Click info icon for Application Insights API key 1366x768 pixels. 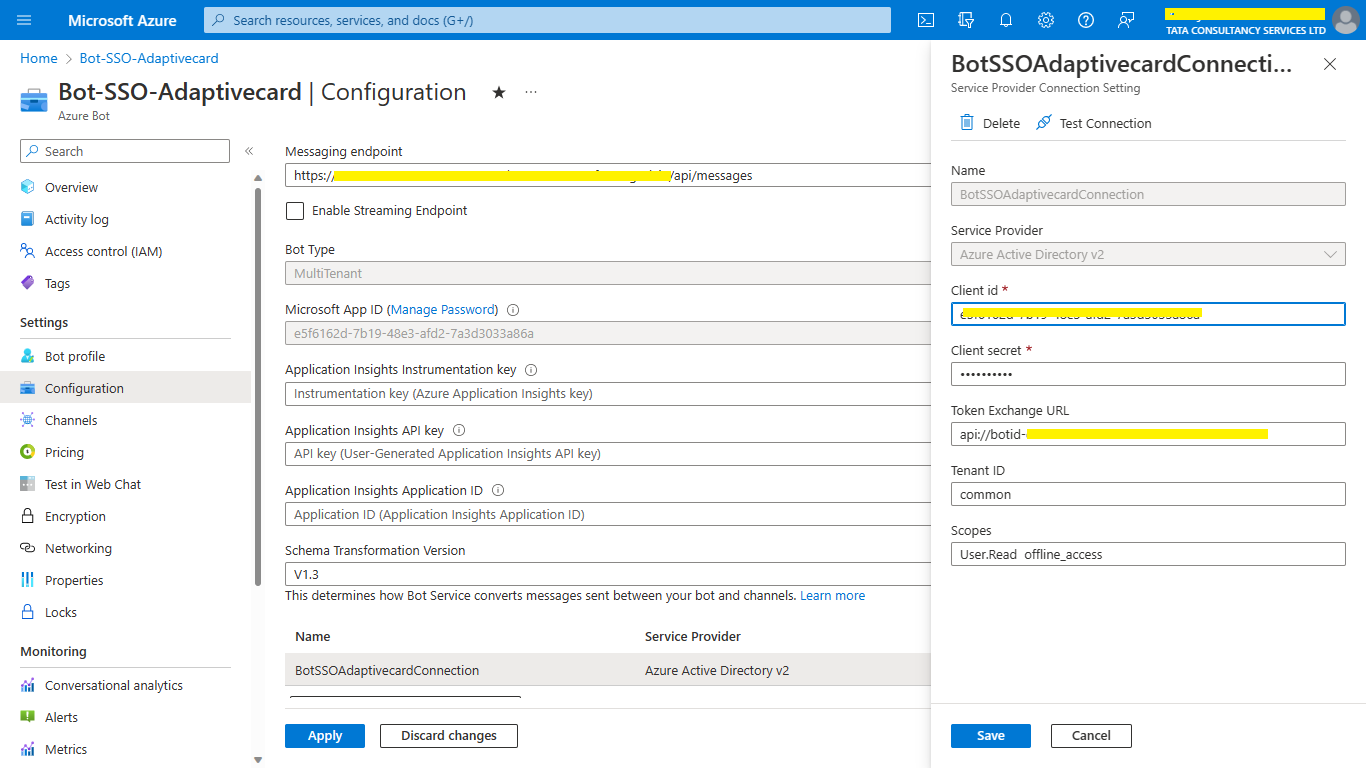tap(459, 430)
